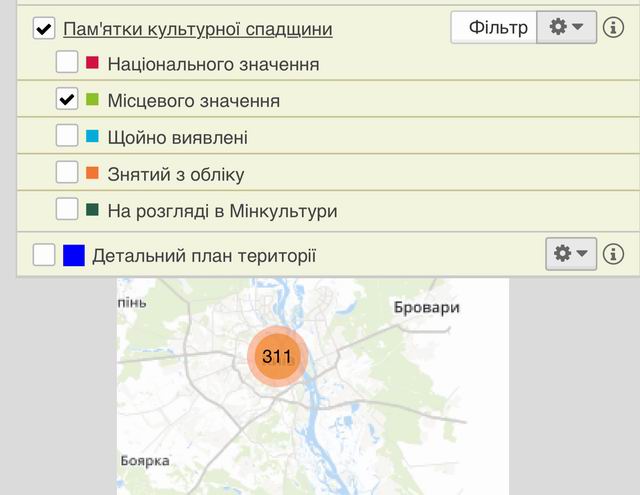The width and height of the screenshot is (640, 495).
Task: Enable the Детальний план території layer checkbox
Action: click(x=44, y=255)
